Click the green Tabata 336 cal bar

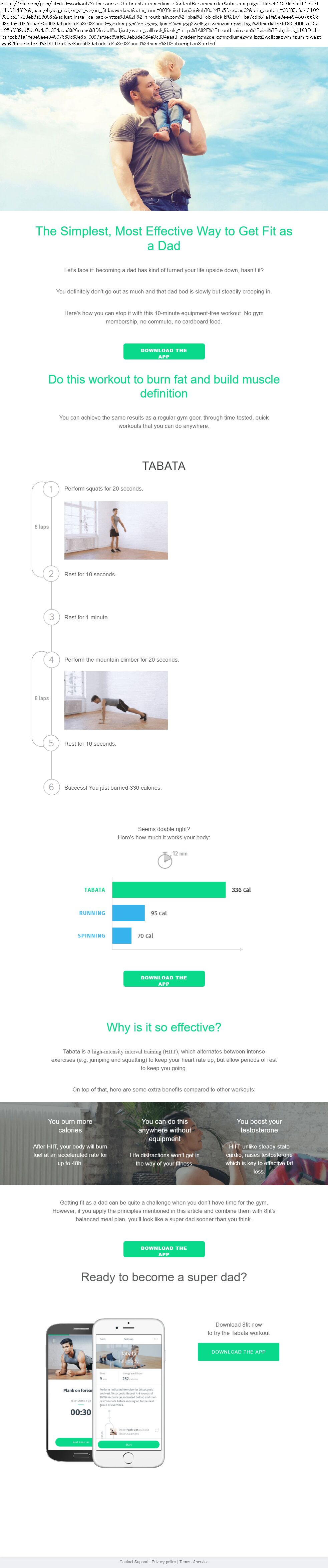169,889
